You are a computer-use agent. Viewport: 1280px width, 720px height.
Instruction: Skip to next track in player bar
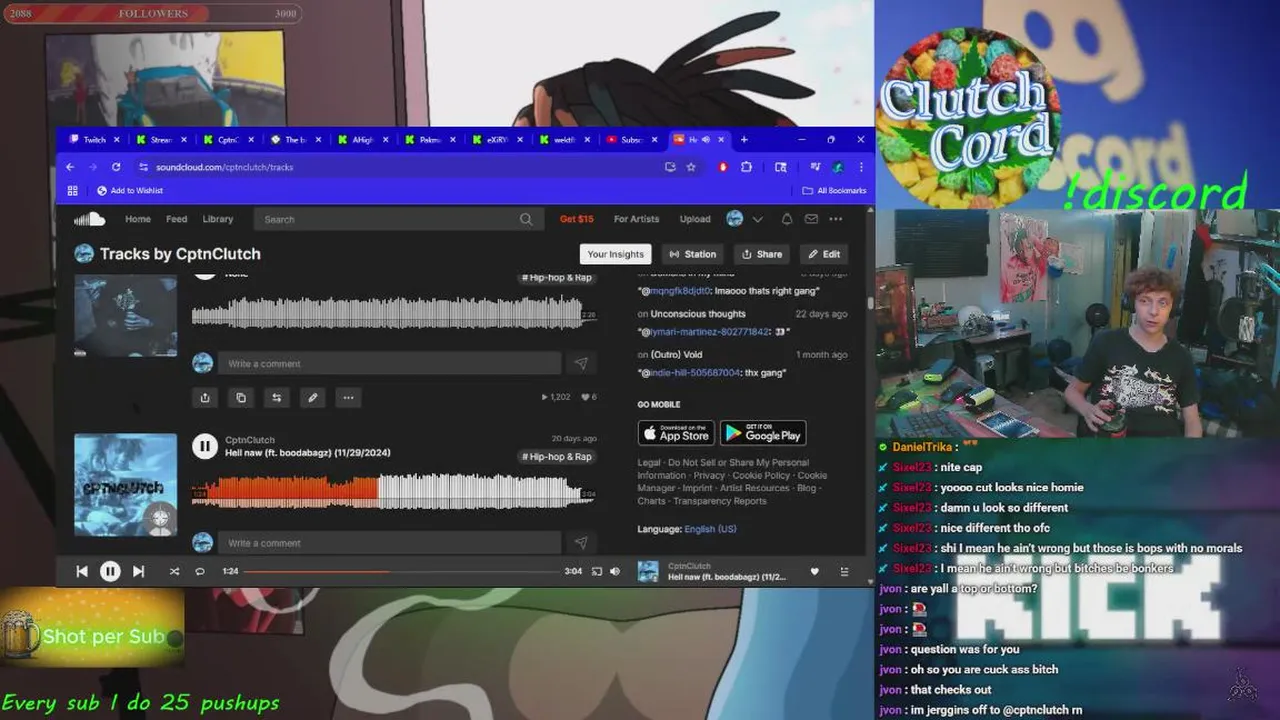click(x=138, y=571)
